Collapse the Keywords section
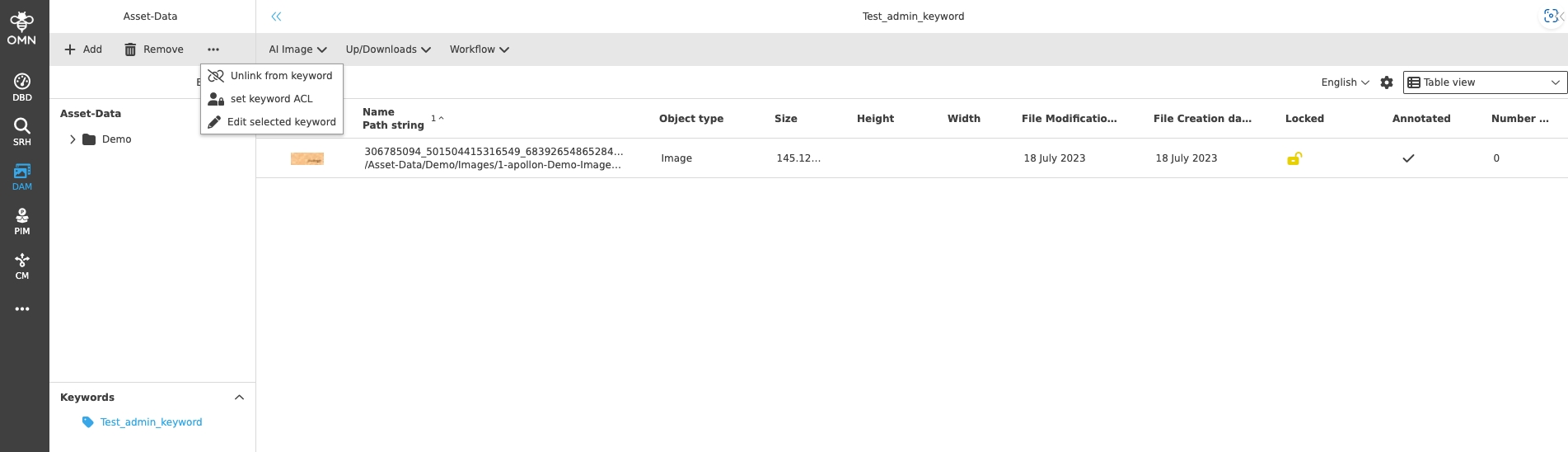Image resolution: width=1568 pixels, height=452 pixels. 239,398
